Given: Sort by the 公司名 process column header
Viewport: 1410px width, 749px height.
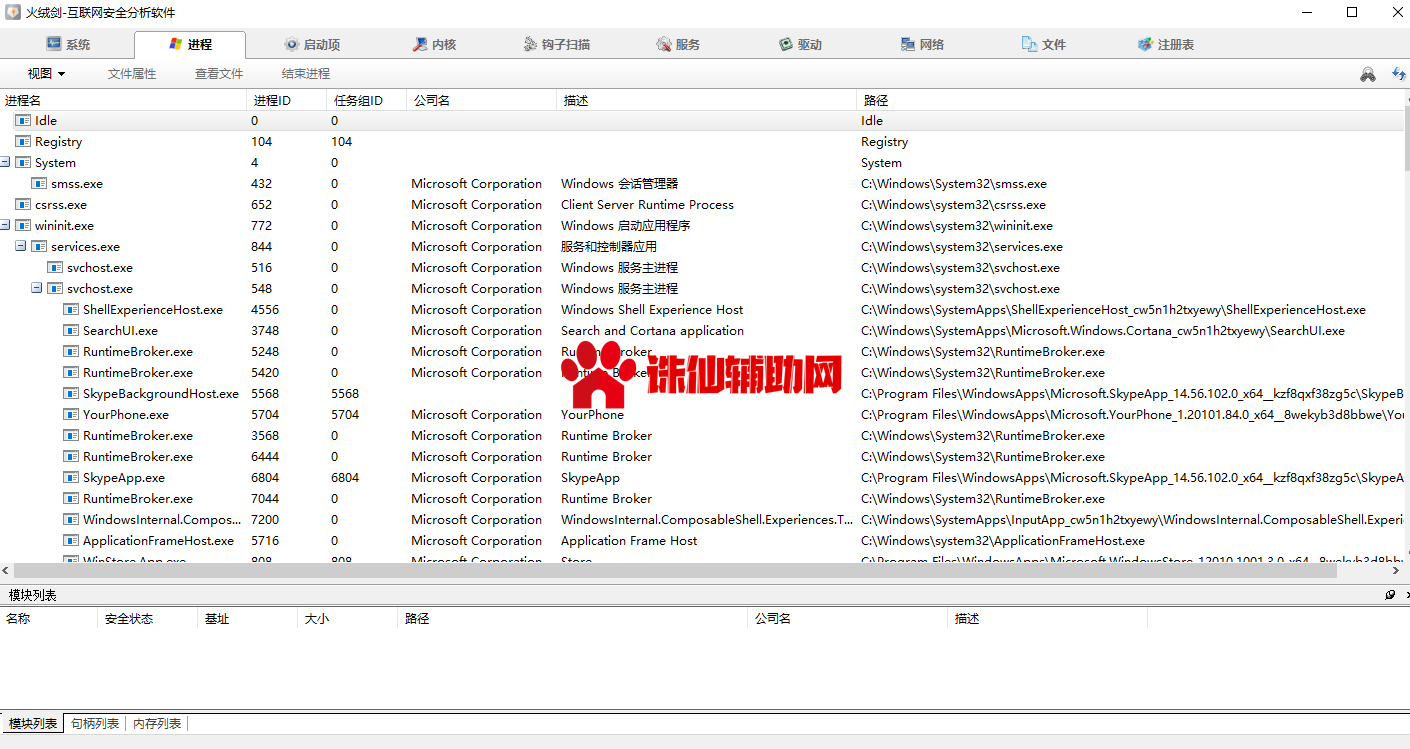Looking at the screenshot, I should click(x=481, y=100).
